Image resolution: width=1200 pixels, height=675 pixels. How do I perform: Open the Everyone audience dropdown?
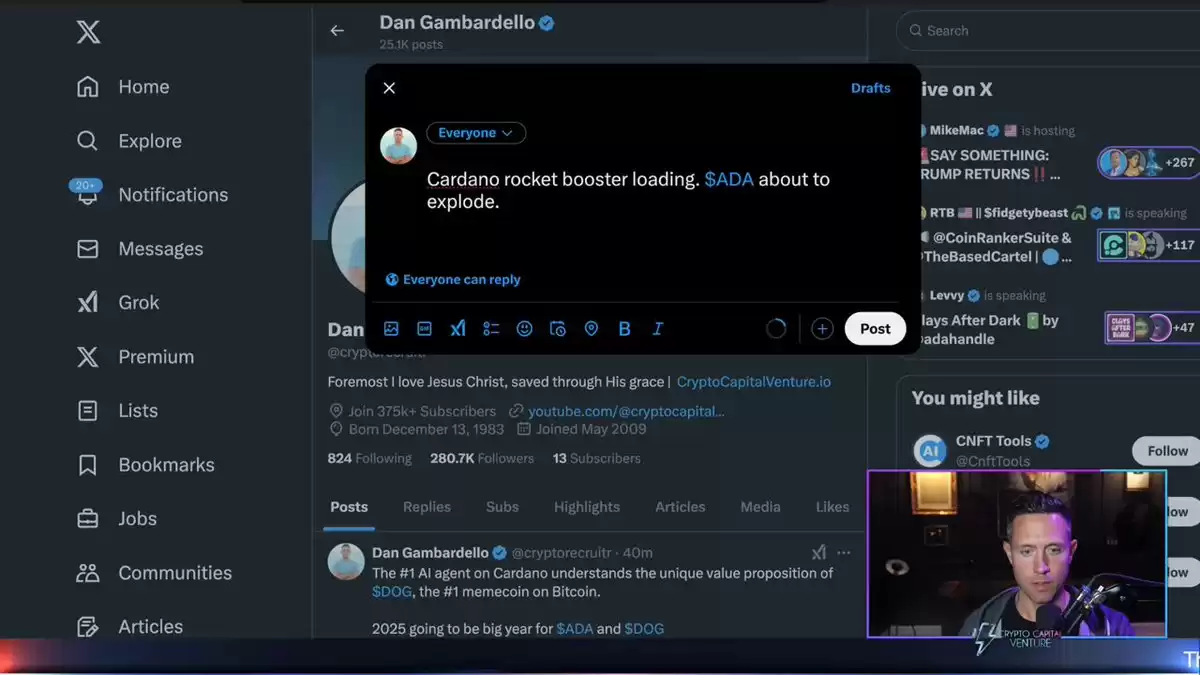click(476, 133)
